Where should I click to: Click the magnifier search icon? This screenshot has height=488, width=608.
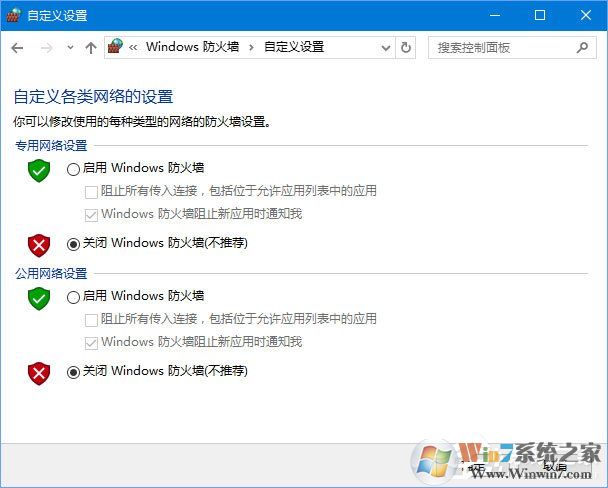[x=582, y=48]
